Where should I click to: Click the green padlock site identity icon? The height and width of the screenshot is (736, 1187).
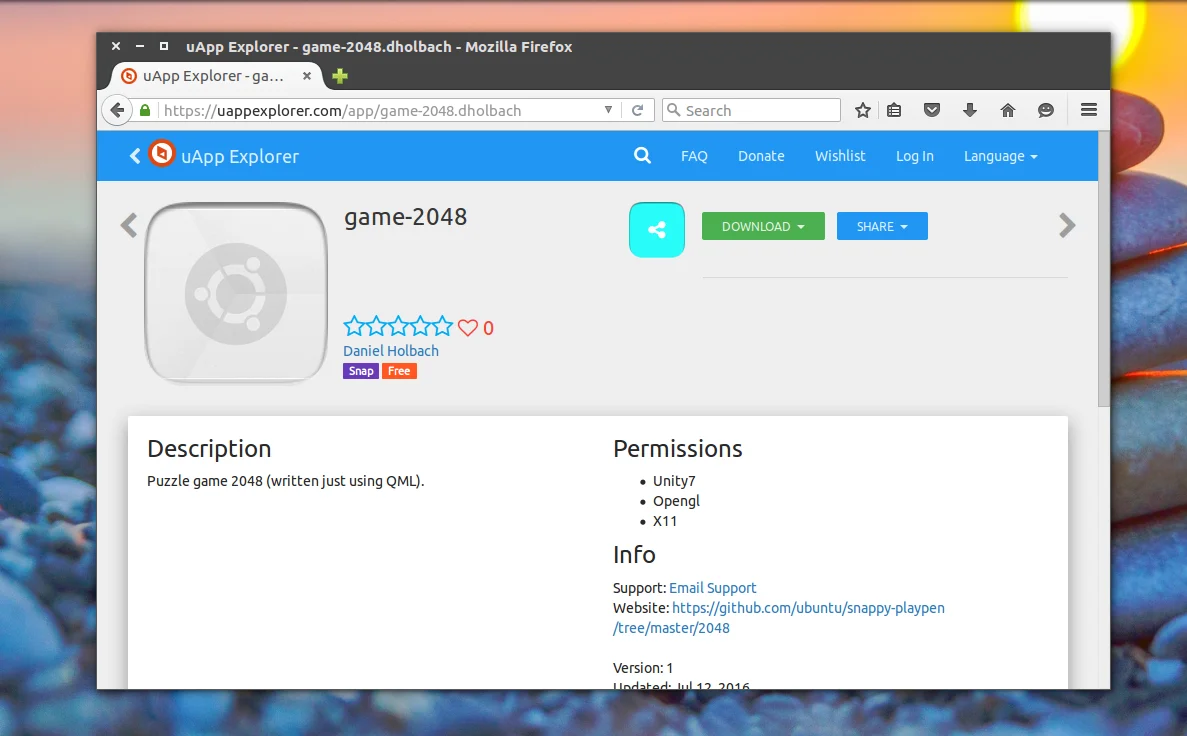145,111
